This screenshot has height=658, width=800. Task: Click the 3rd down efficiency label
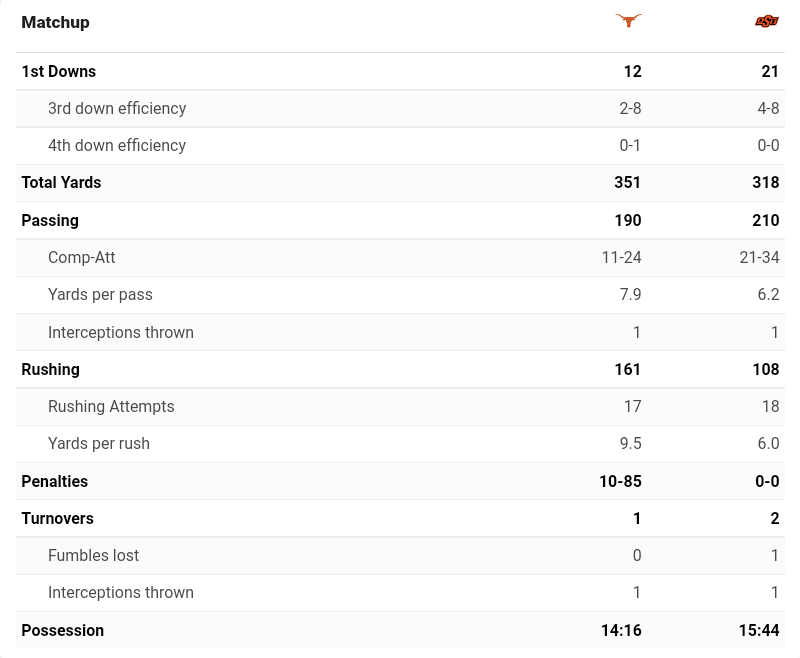tap(117, 108)
